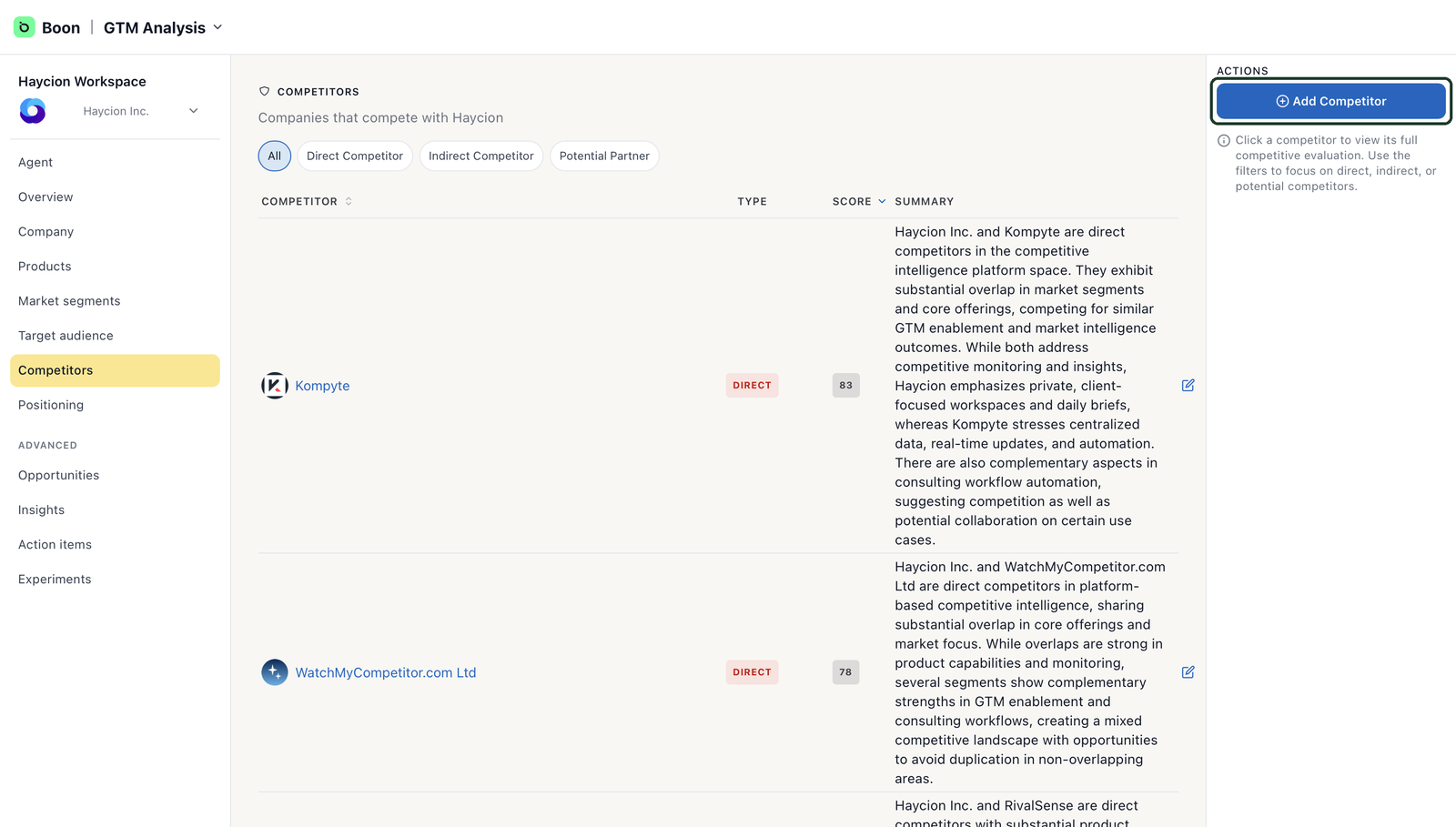Click the 'Companies that compete with Haycion' subtitle
The height and width of the screenshot is (827, 1456).
pos(380,117)
